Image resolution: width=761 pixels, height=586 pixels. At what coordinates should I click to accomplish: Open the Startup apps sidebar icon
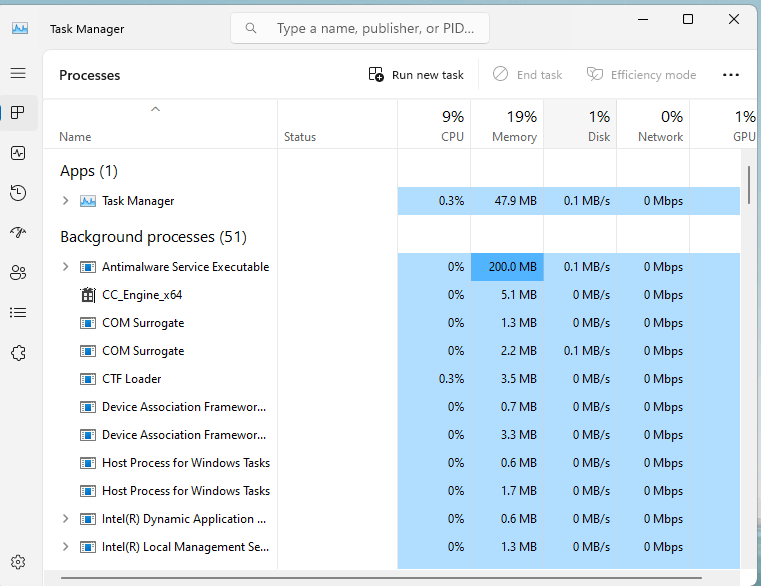pyautogui.click(x=18, y=233)
